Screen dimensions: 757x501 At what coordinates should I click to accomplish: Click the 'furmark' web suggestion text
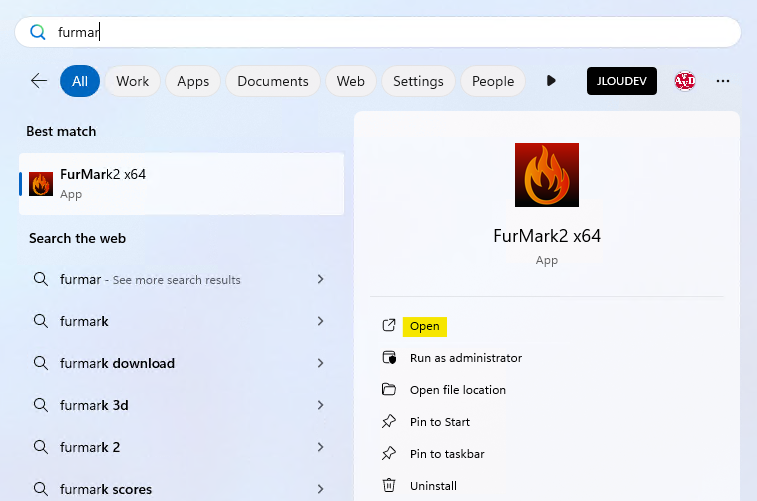click(x=84, y=321)
